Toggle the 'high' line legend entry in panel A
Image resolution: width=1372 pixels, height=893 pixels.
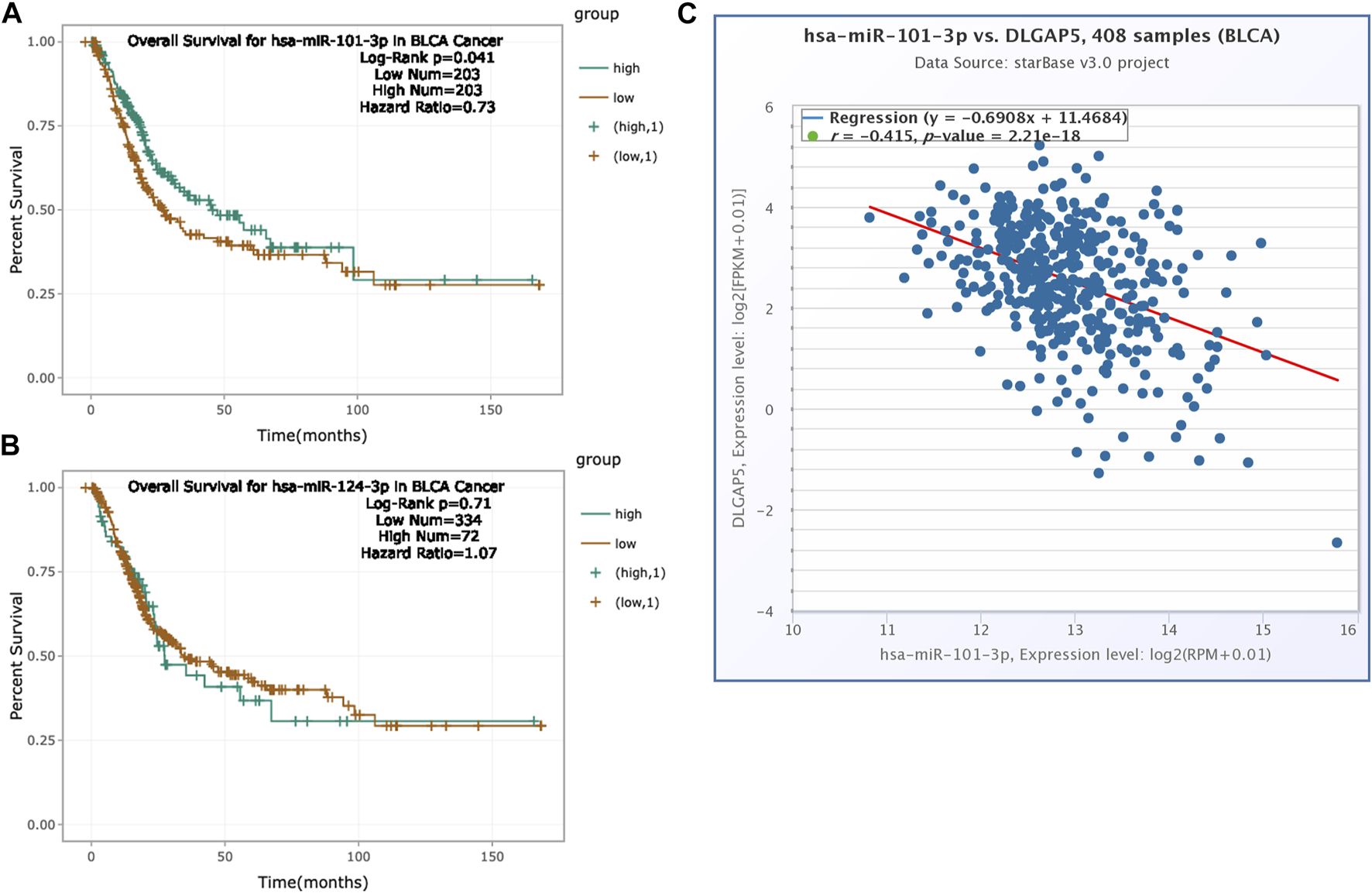pyautogui.click(x=626, y=68)
